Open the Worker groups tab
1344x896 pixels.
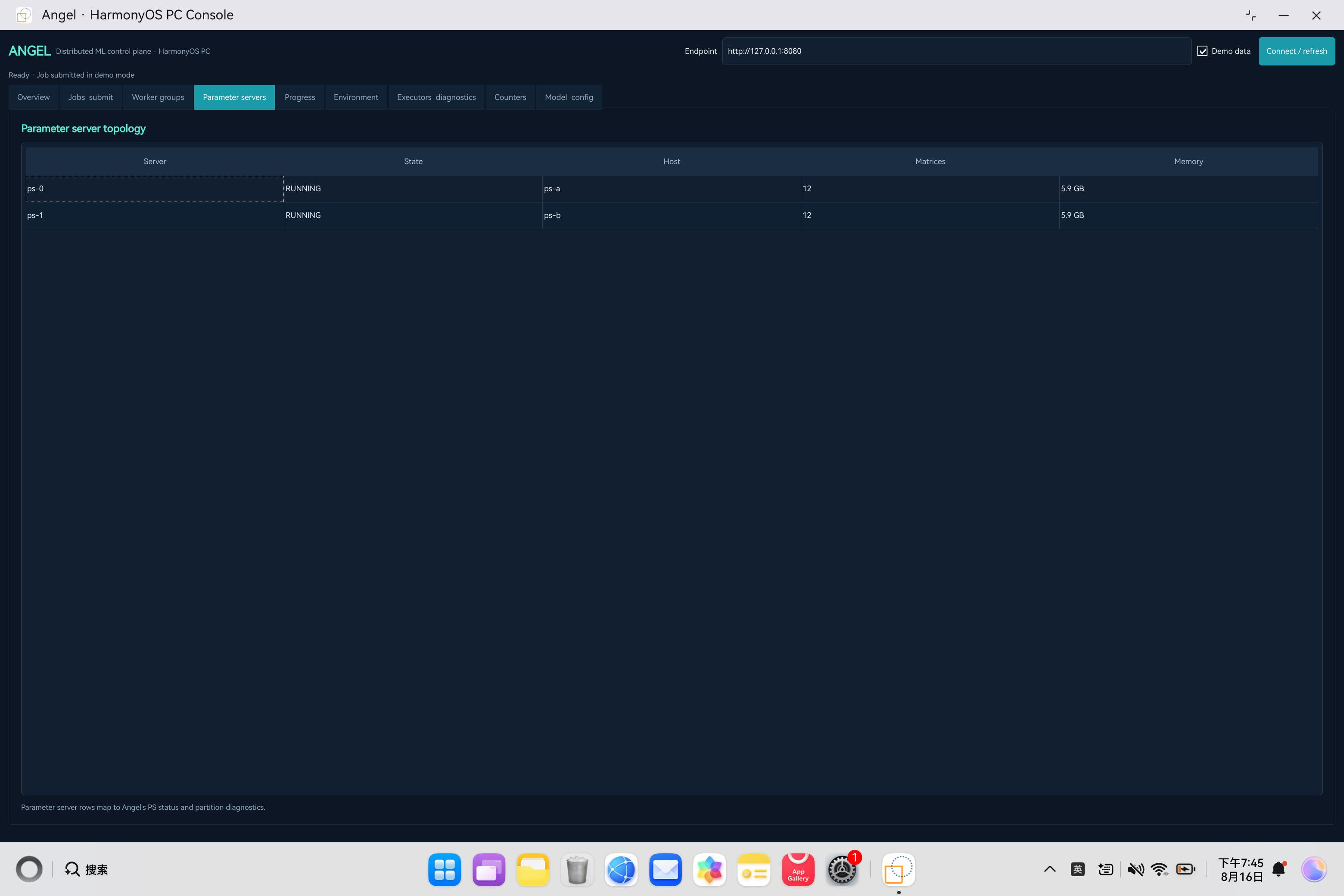point(158,97)
